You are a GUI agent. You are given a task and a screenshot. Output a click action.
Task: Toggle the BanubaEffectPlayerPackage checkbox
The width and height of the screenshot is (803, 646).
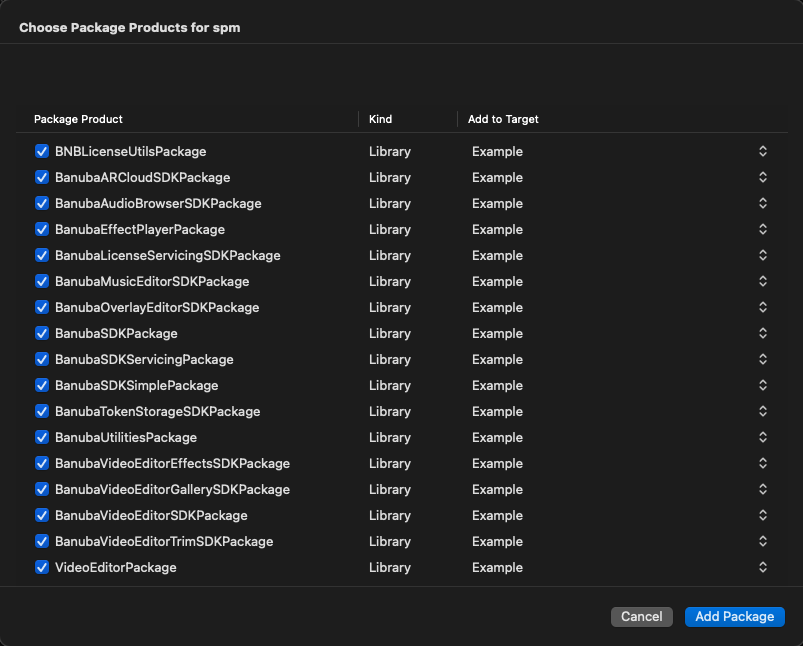[42, 229]
